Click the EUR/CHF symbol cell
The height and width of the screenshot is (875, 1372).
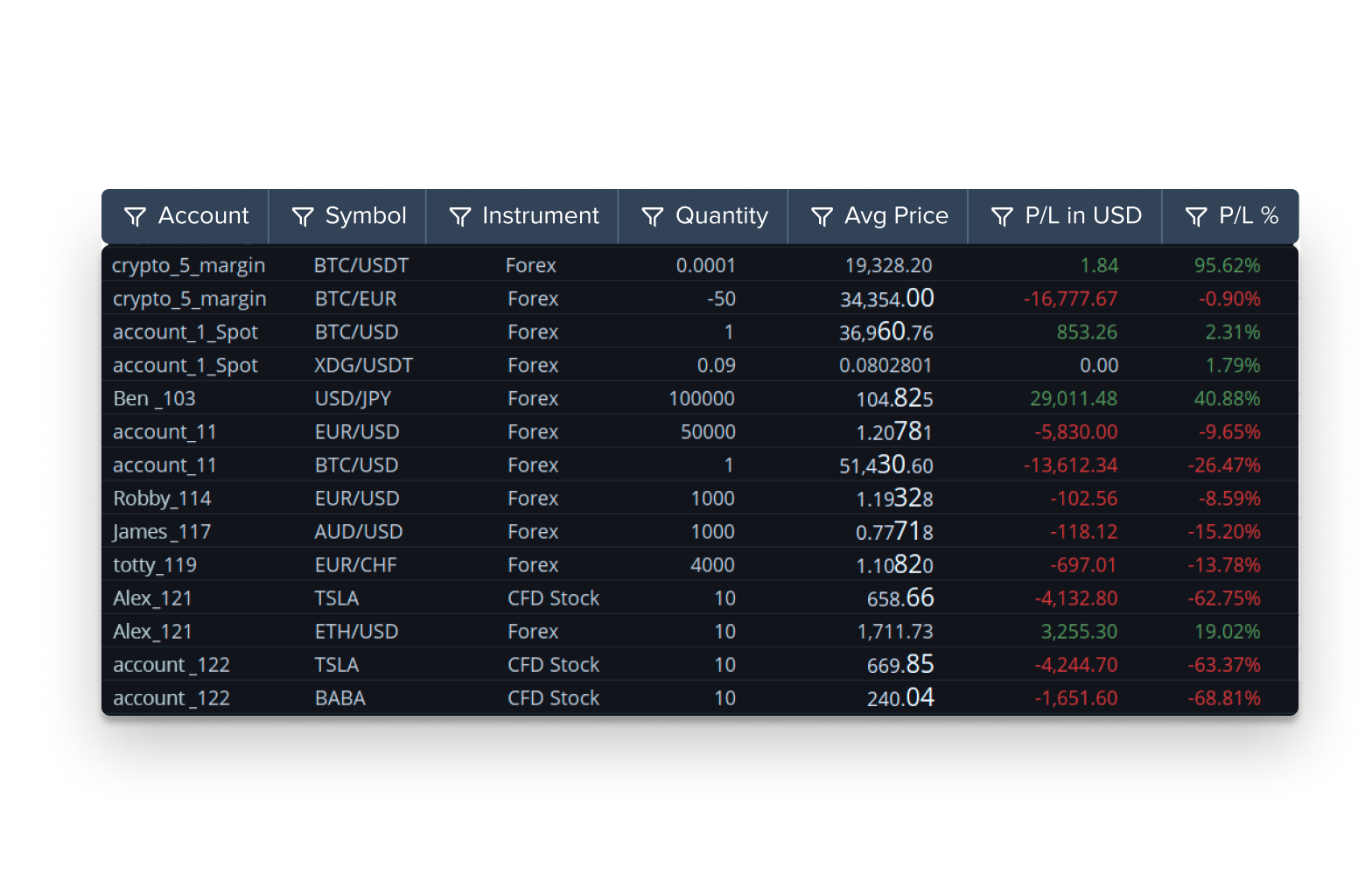355,565
